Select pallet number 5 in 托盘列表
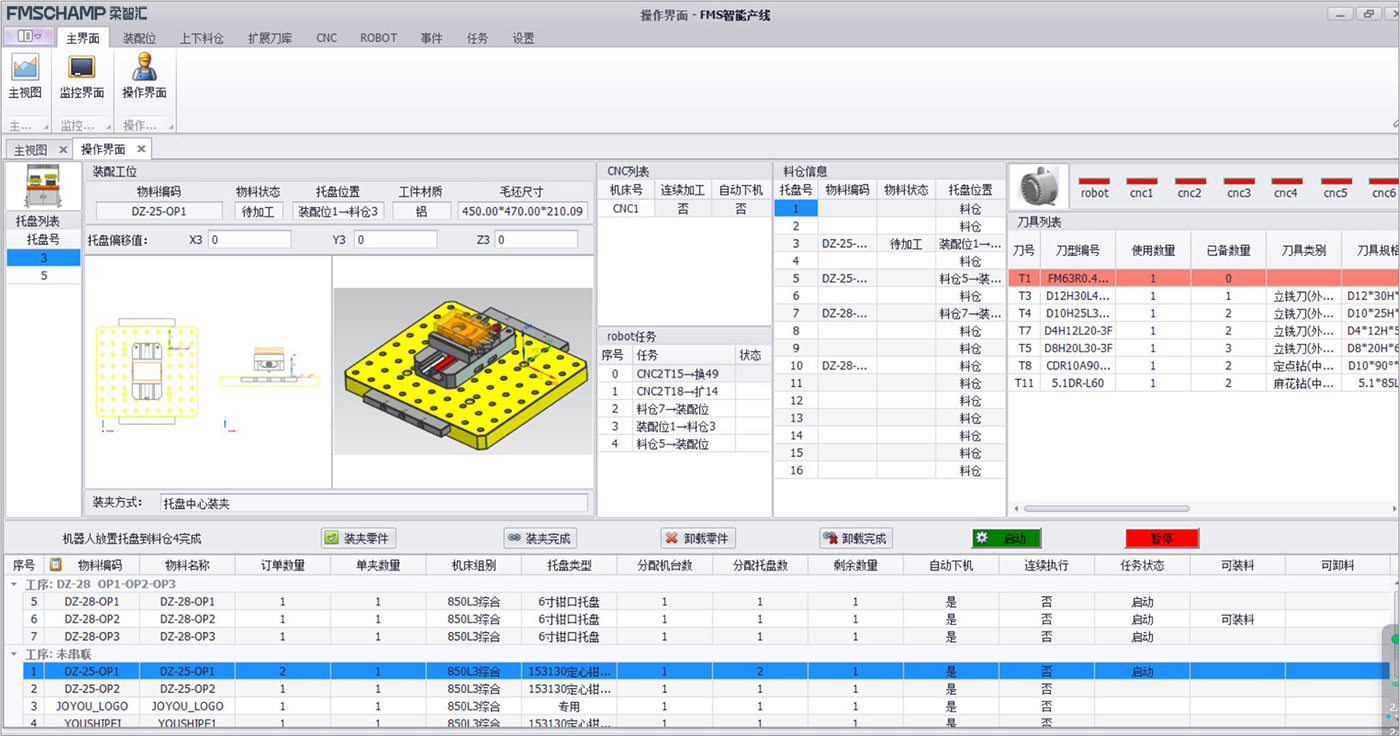The image size is (1400, 736). click(x=43, y=275)
